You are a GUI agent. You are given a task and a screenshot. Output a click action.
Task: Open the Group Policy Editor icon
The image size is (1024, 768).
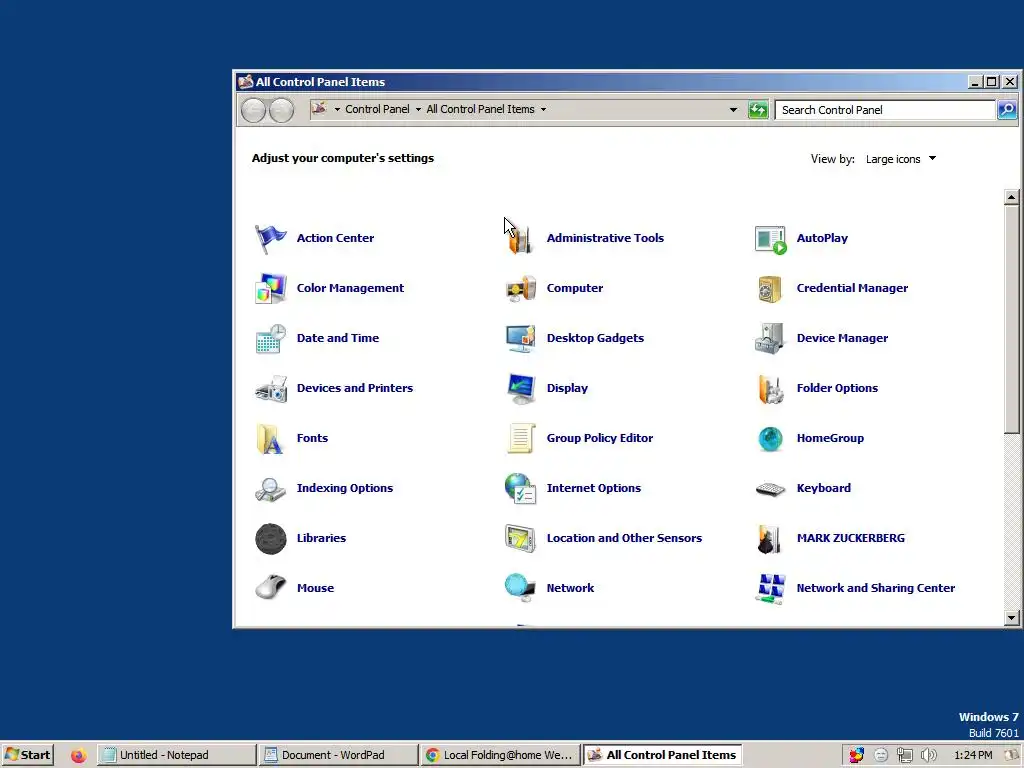click(520, 438)
